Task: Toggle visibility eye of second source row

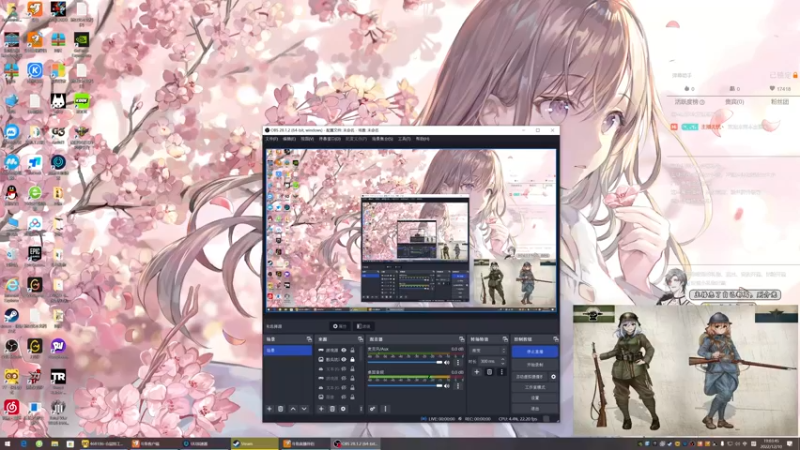Action: point(344,360)
